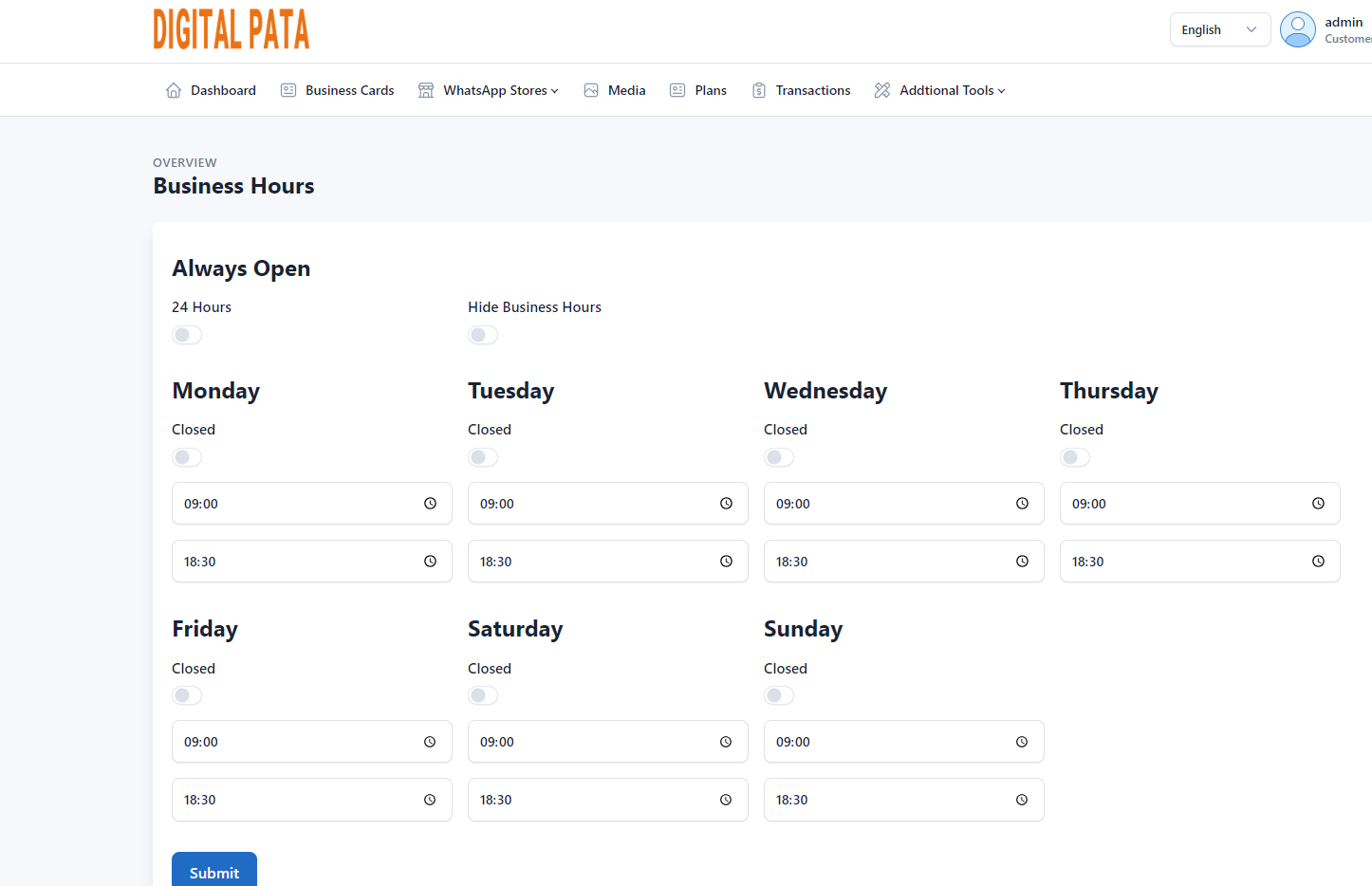Click Saturday opening time 09:00 field

(608, 742)
